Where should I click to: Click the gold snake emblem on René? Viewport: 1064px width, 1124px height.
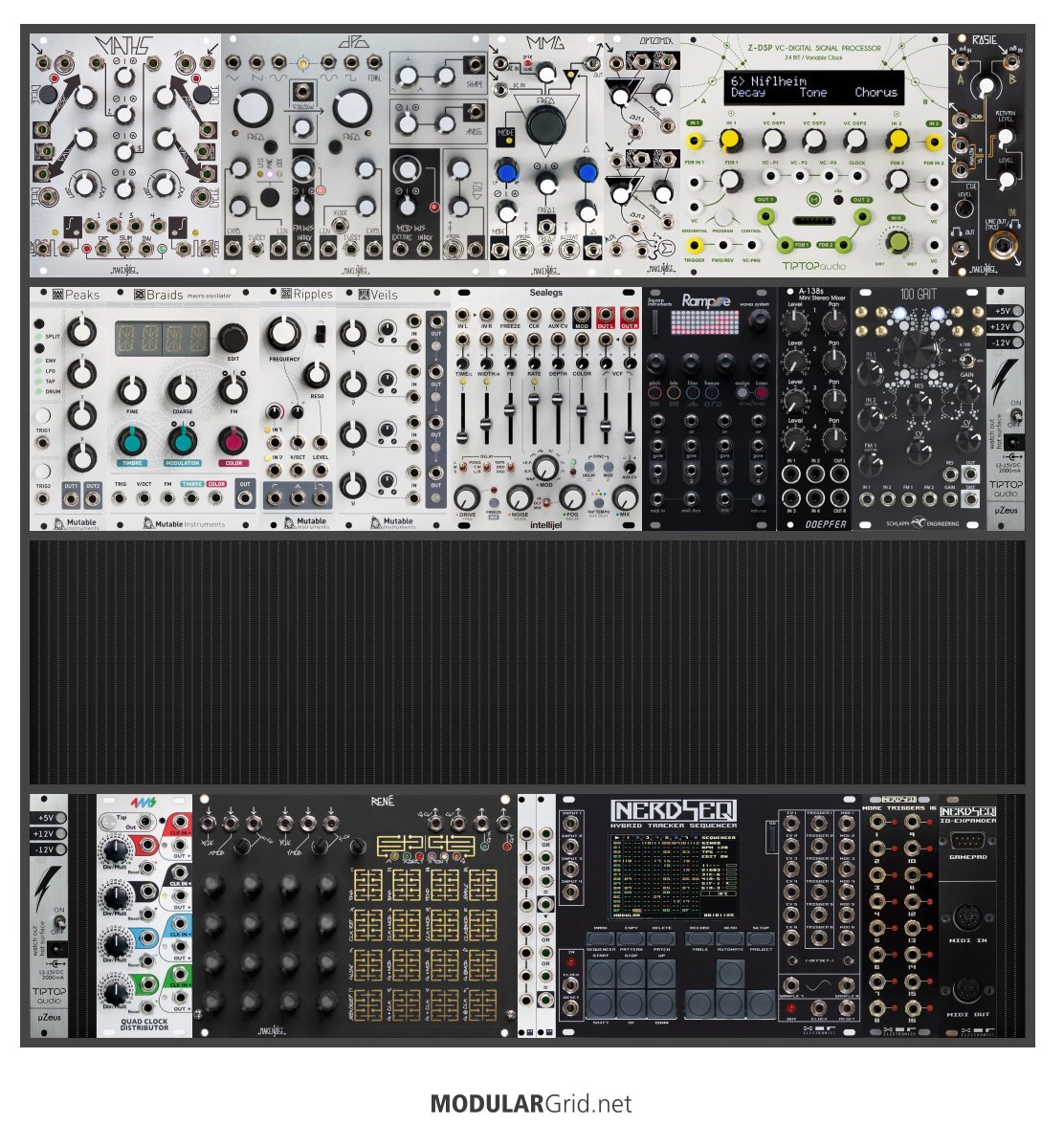(x=426, y=845)
